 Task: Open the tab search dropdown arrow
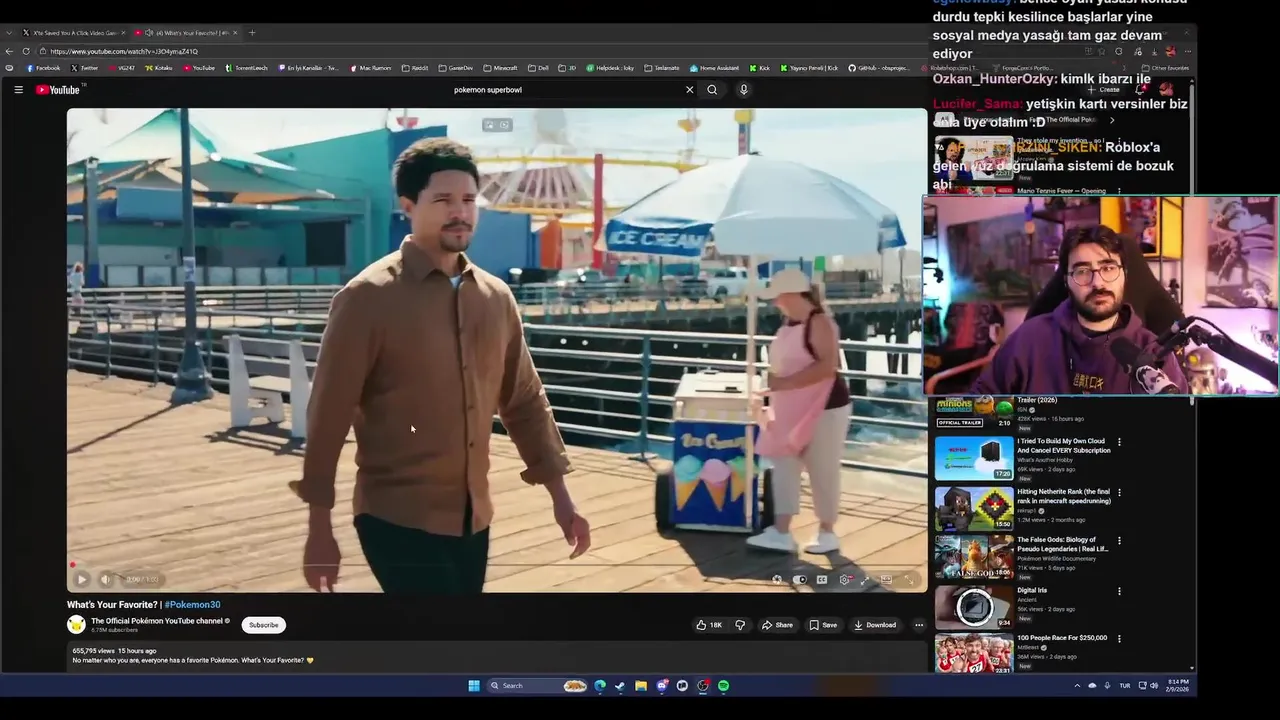click(x=9, y=33)
